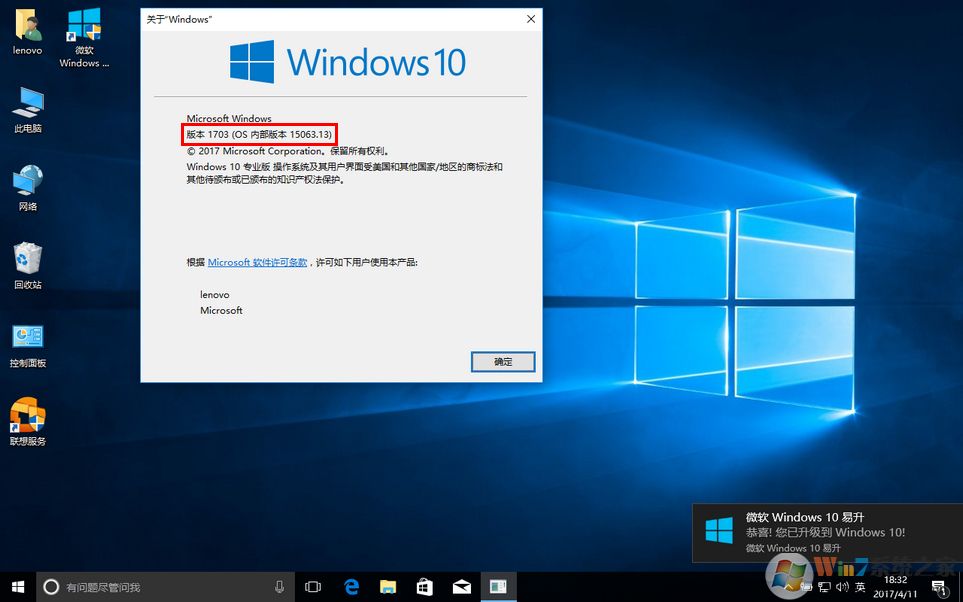Open the lenovo user folder icon
The width and height of the screenshot is (963, 602).
(28, 33)
